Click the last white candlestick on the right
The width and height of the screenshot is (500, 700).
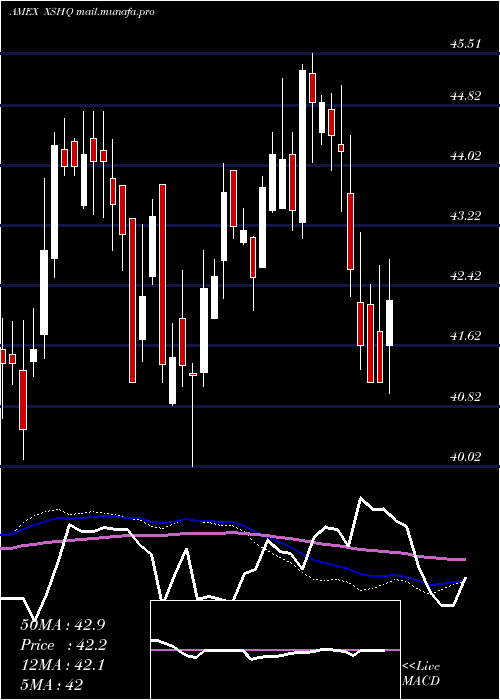(389, 323)
